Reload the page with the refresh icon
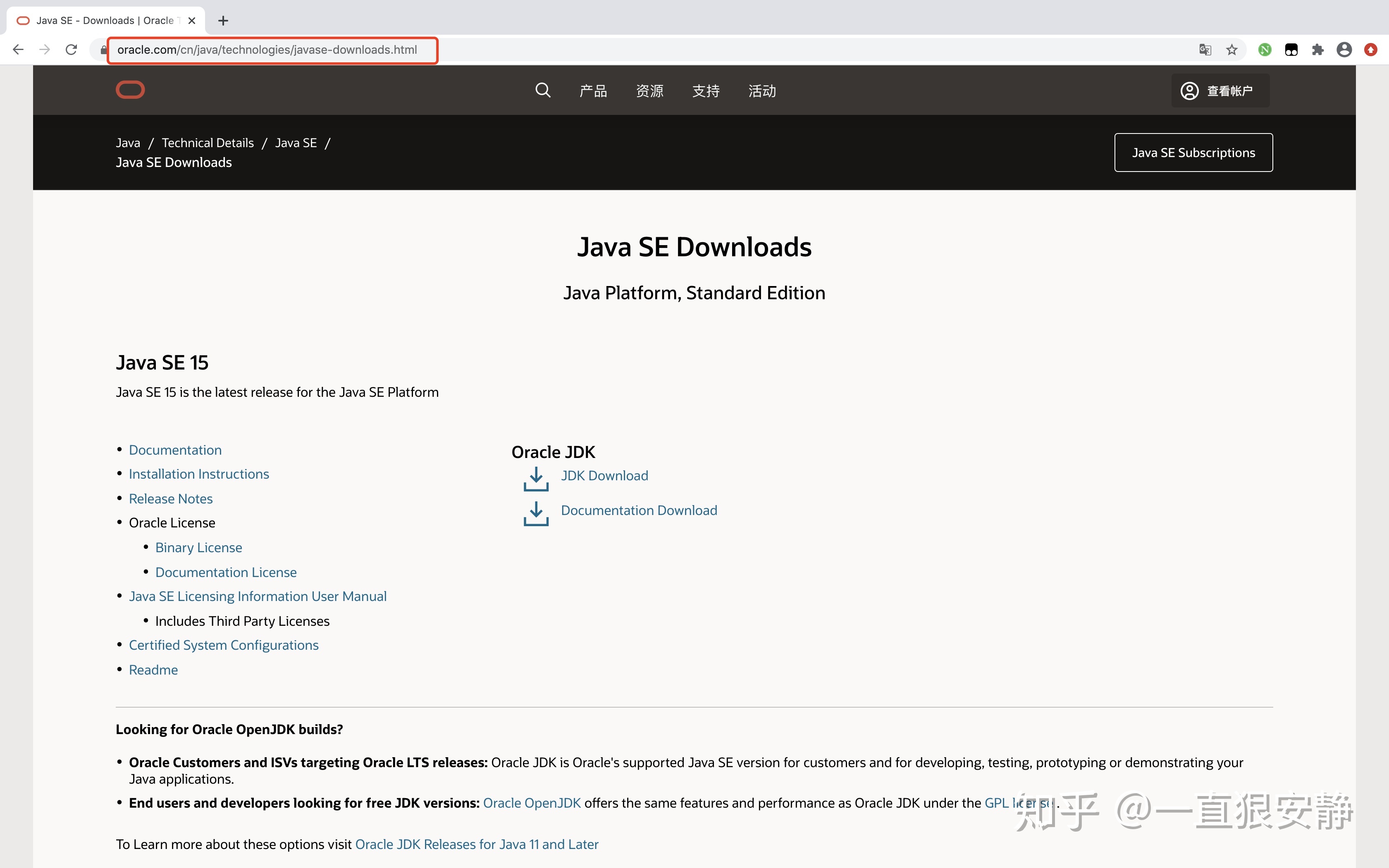Image resolution: width=1389 pixels, height=868 pixels. [71, 50]
